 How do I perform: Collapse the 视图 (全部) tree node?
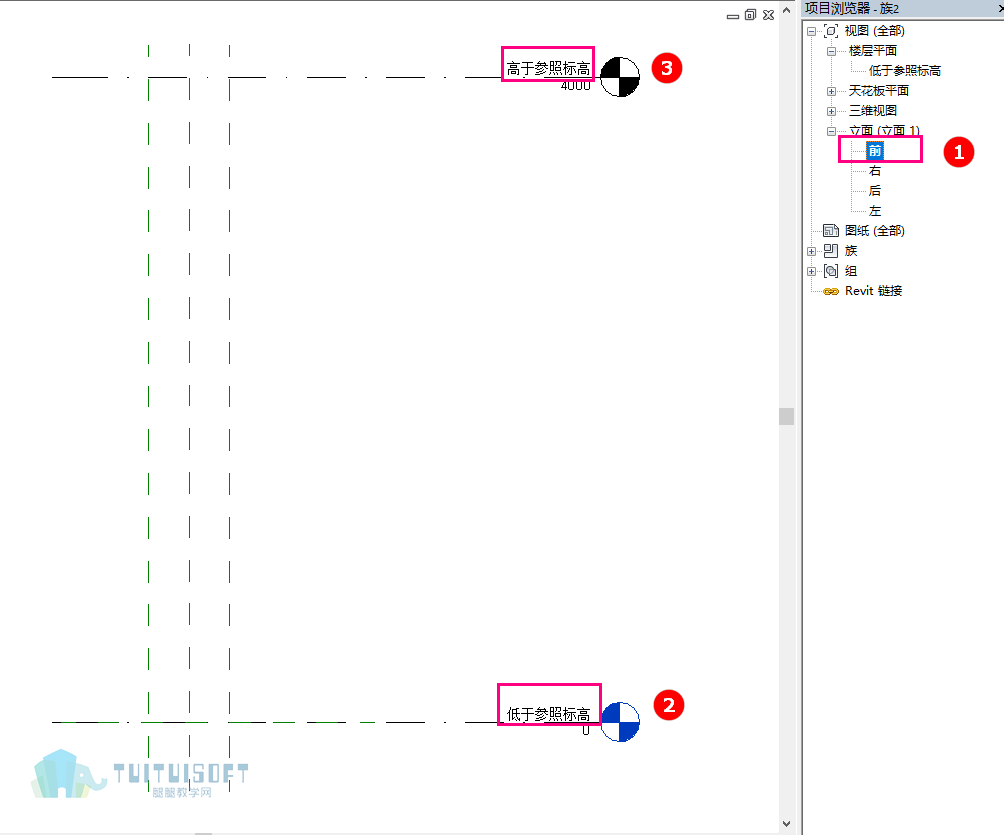click(x=811, y=31)
